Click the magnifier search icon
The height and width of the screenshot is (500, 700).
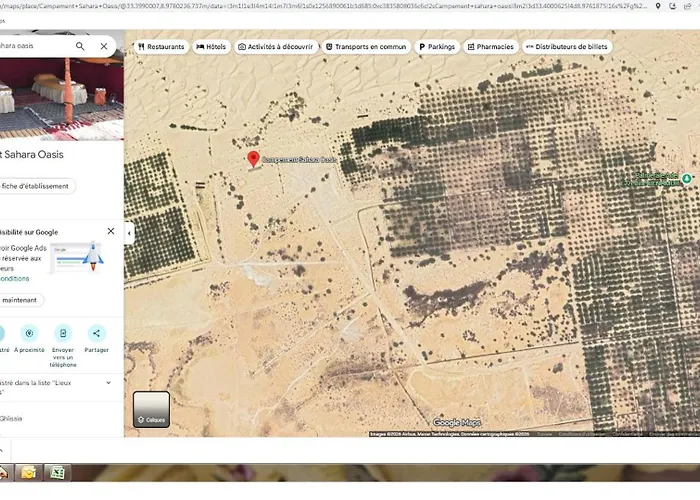coord(80,46)
